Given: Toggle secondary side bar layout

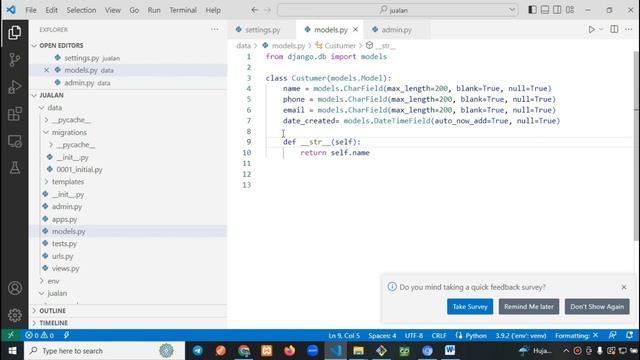Looking at the screenshot, I should (x=557, y=10).
